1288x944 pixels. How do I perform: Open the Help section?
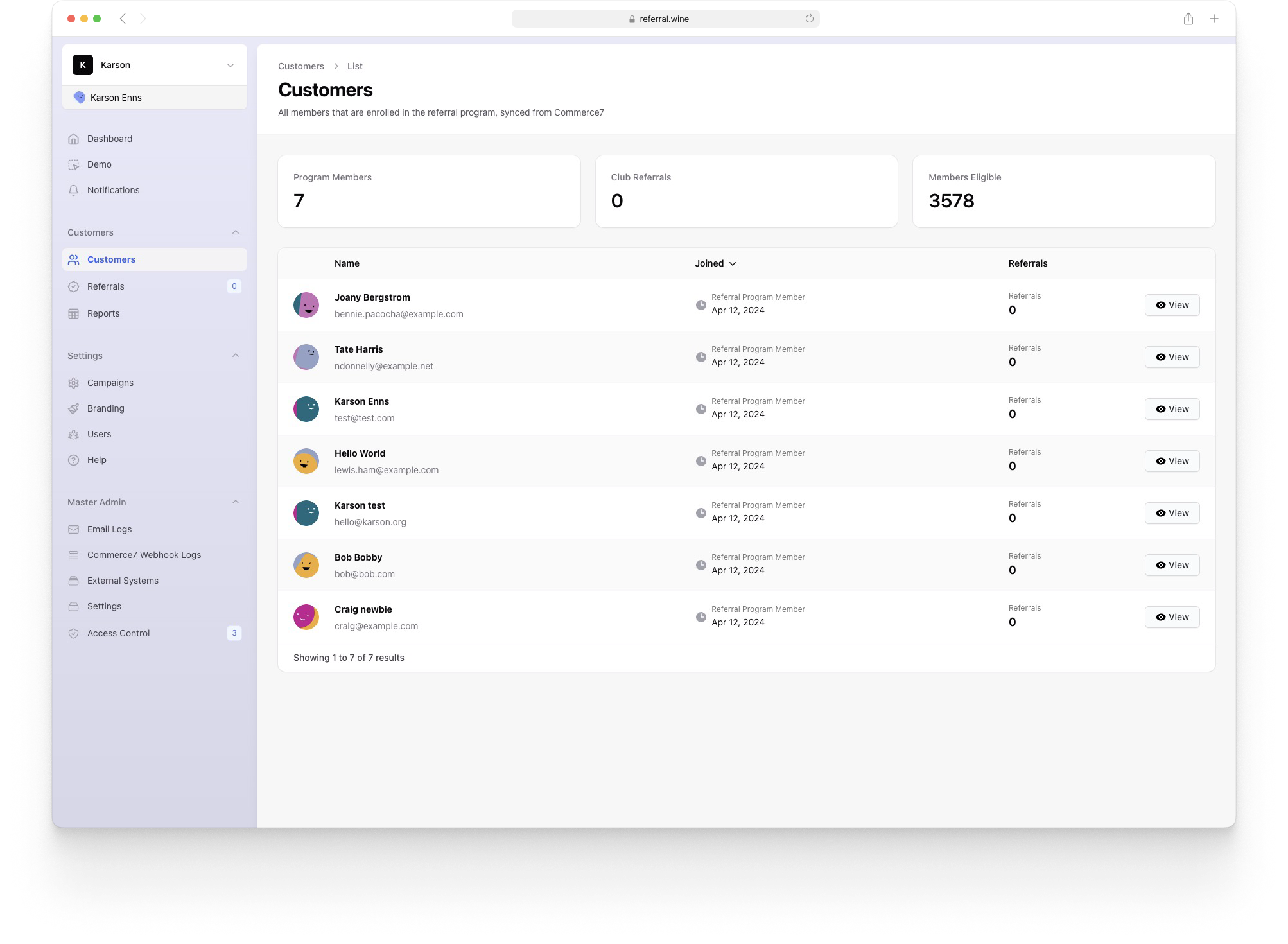[96, 460]
